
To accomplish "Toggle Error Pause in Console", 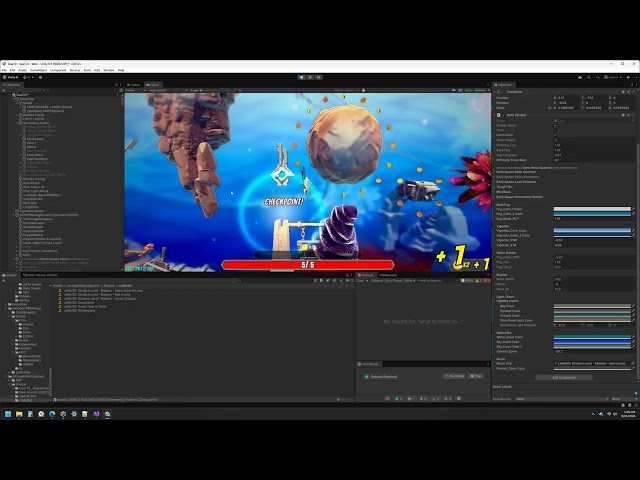I will (x=393, y=281).
